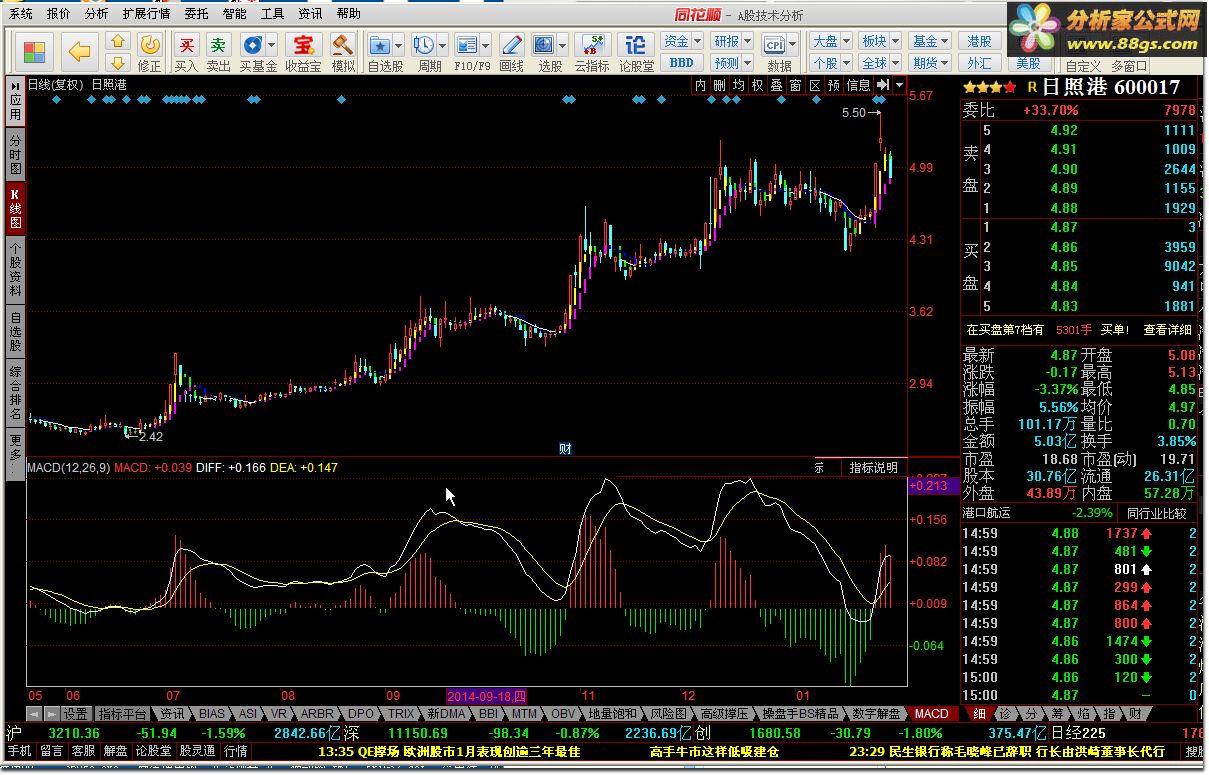Screen dimensions: 1209x775
Task: Click the 港口航运 sector label
Action: tap(987, 513)
